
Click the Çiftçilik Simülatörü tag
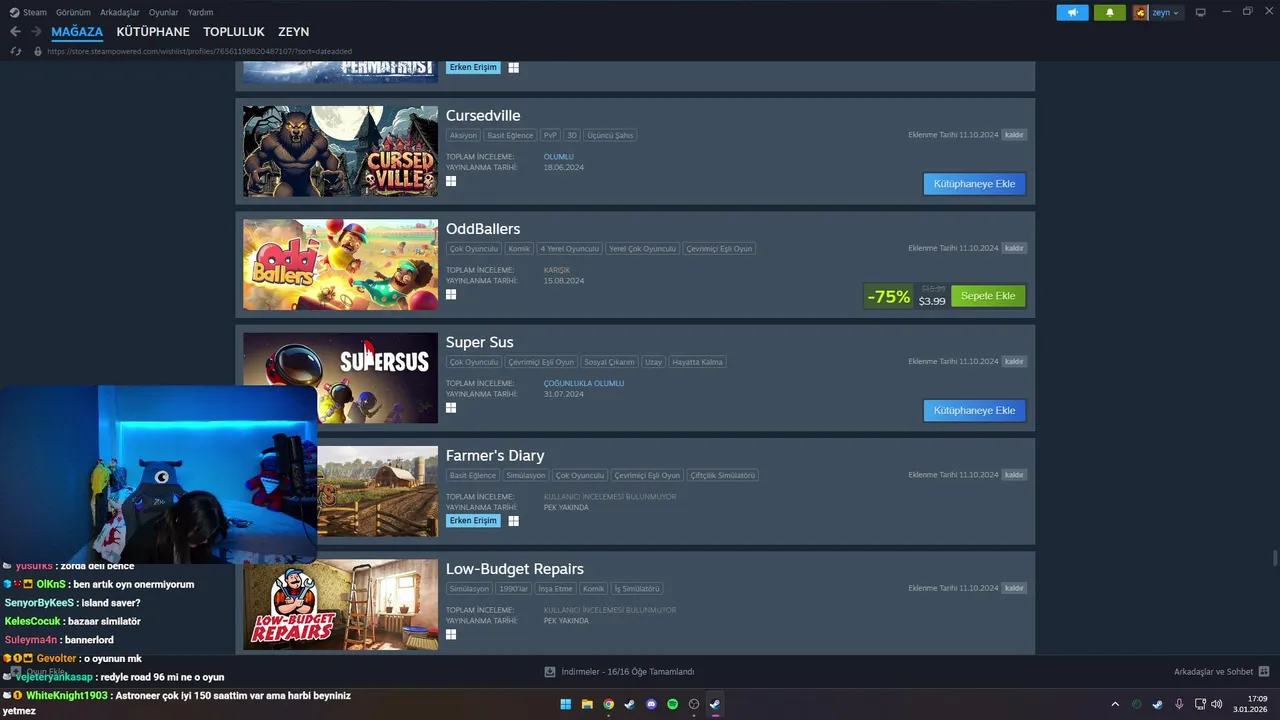click(x=723, y=475)
